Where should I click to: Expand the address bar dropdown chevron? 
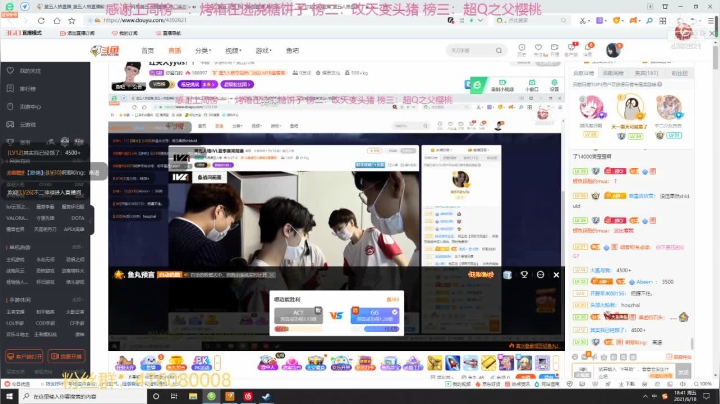click(480, 21)
